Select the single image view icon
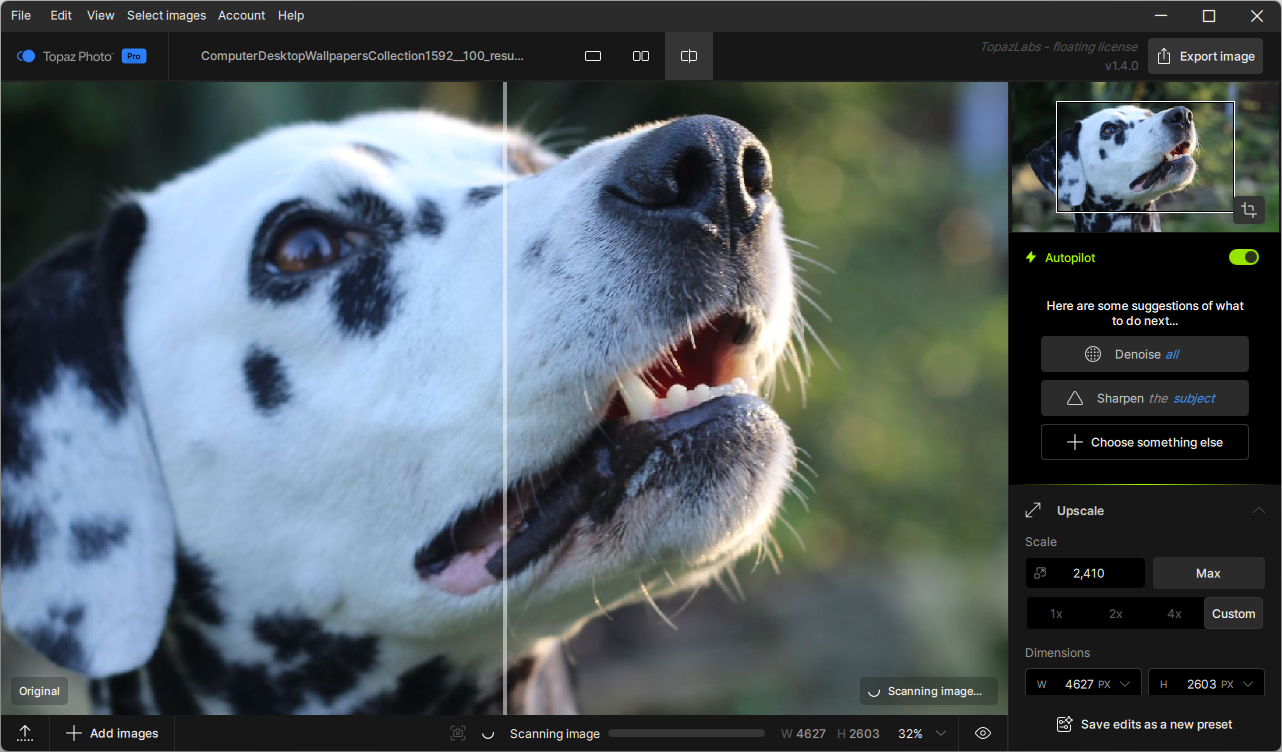 593,56
